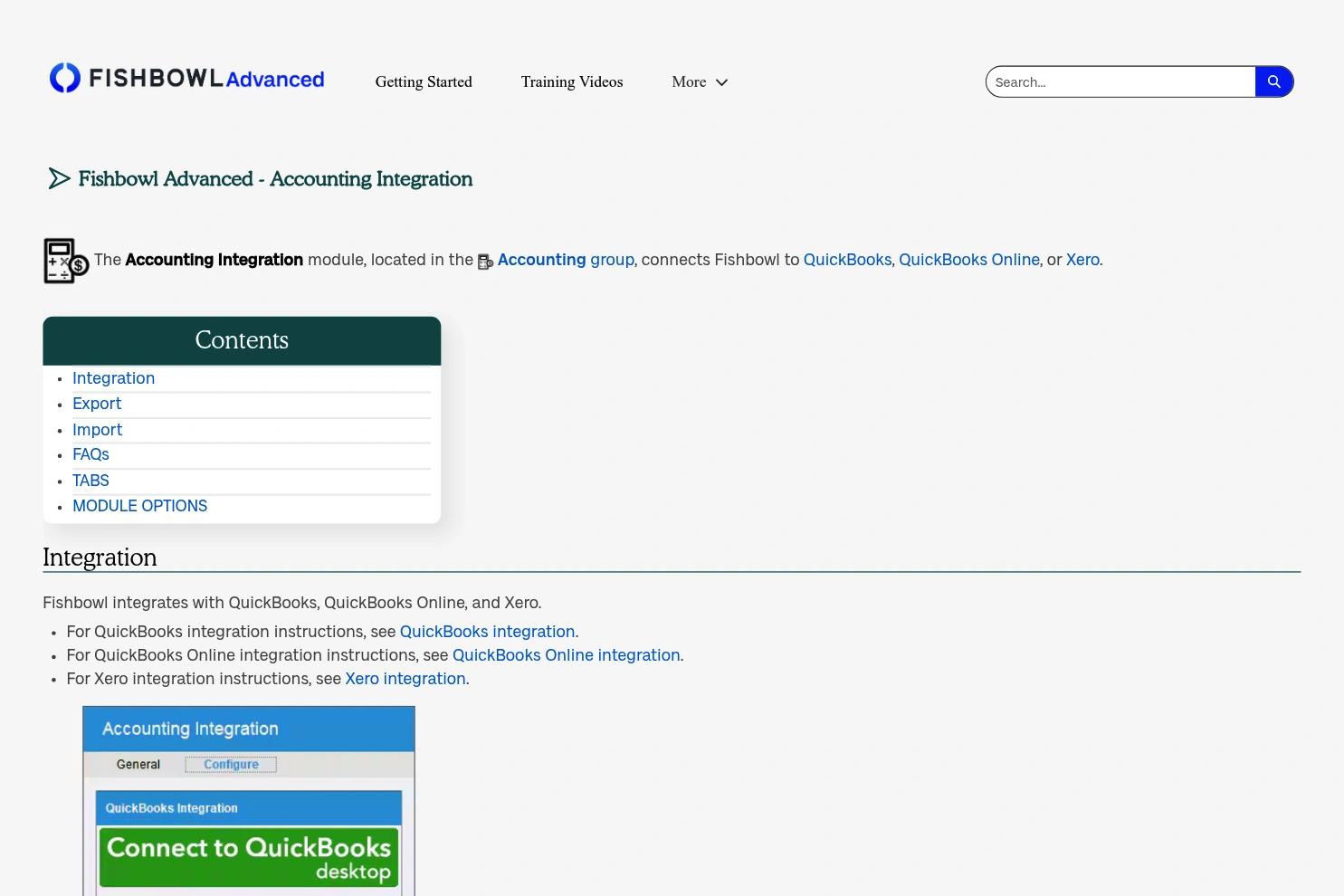Select the General tab in the screenshot
Image resolution: width=1344 pixels, height=896 pixels.
pos(138,764)
